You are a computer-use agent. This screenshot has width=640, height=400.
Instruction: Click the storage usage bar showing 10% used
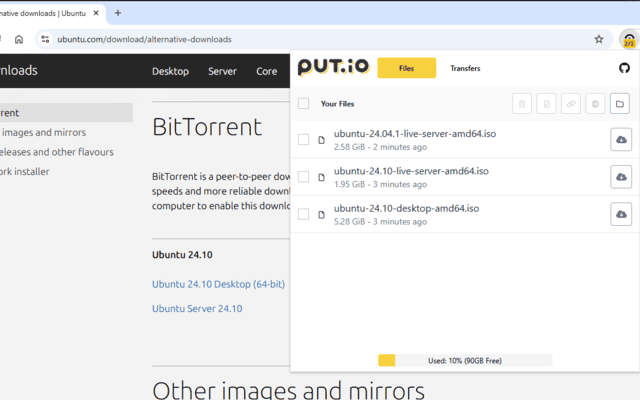click(x=465, y=360)
